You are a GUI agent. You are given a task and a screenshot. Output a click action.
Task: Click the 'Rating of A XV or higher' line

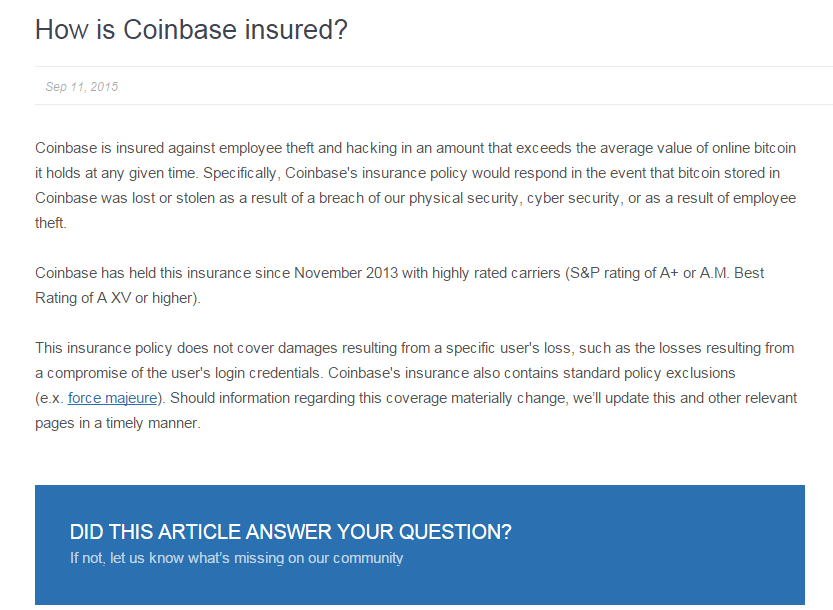coord(118,298)
